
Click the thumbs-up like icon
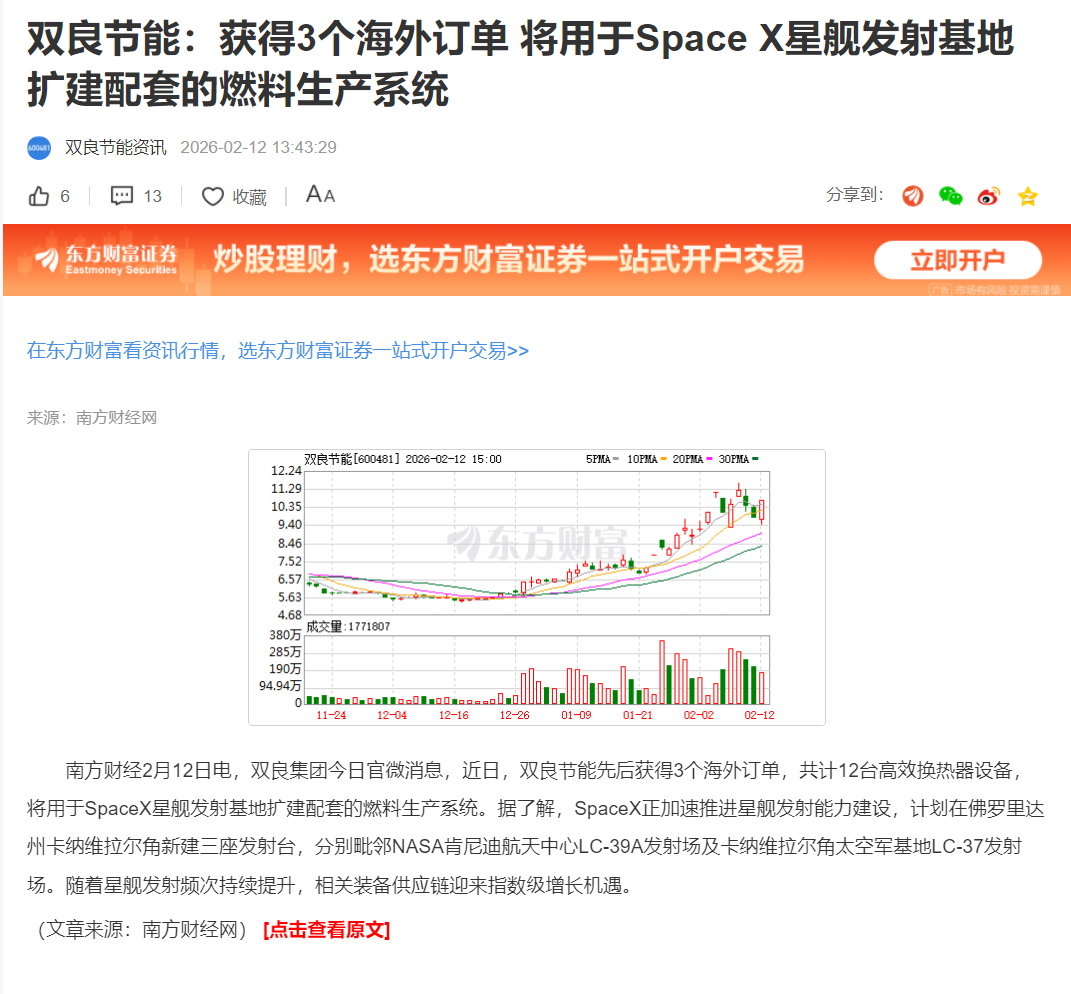pos(39,196)
